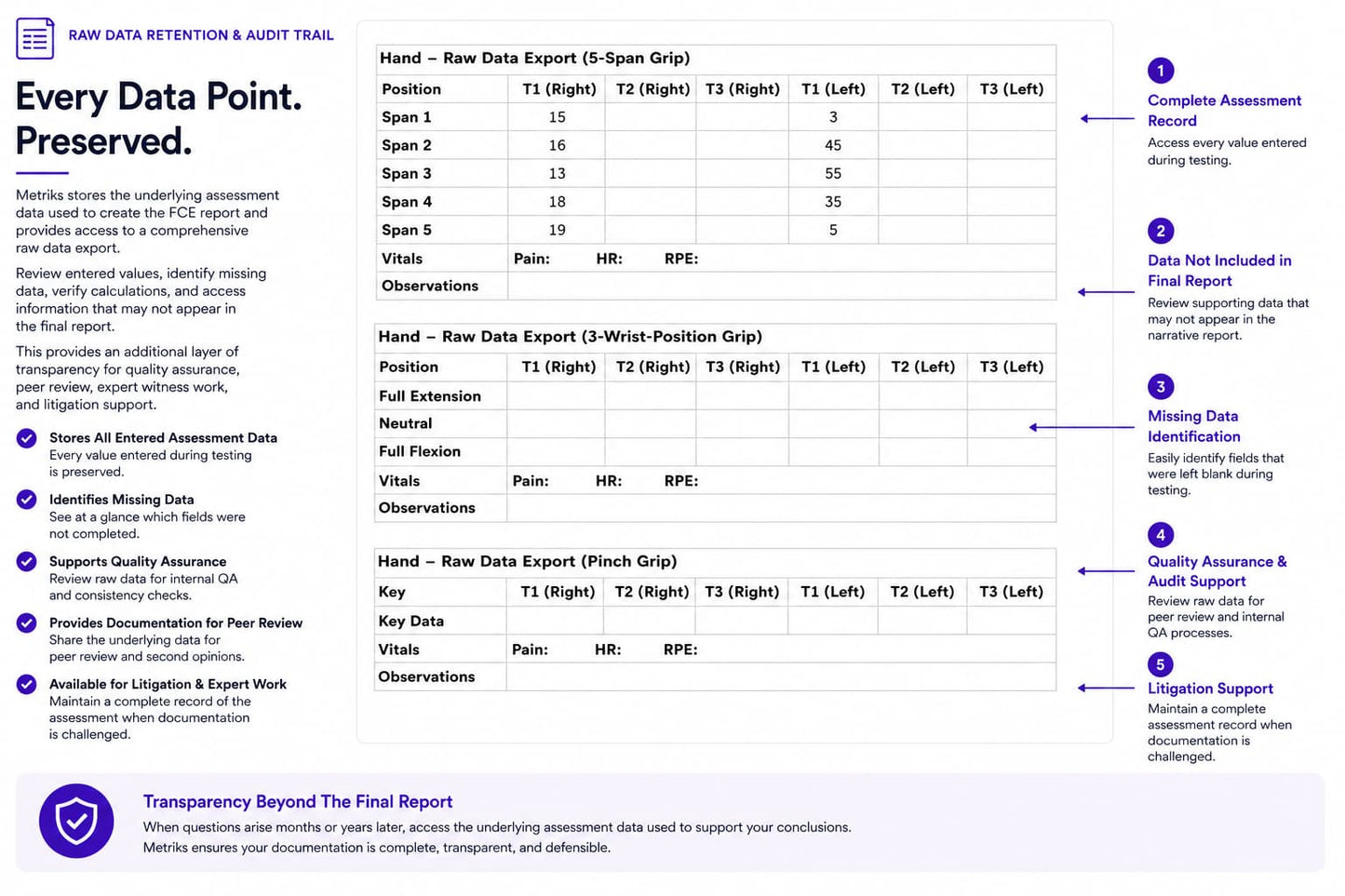Click empty Full Extension T1 (Right) cell
Image resolution: width=1345 pixels, height=896 pixels.
point(556,396)
